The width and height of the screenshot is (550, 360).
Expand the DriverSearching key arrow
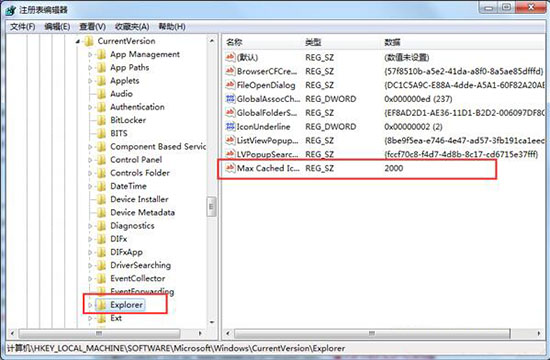coord(90,266)
